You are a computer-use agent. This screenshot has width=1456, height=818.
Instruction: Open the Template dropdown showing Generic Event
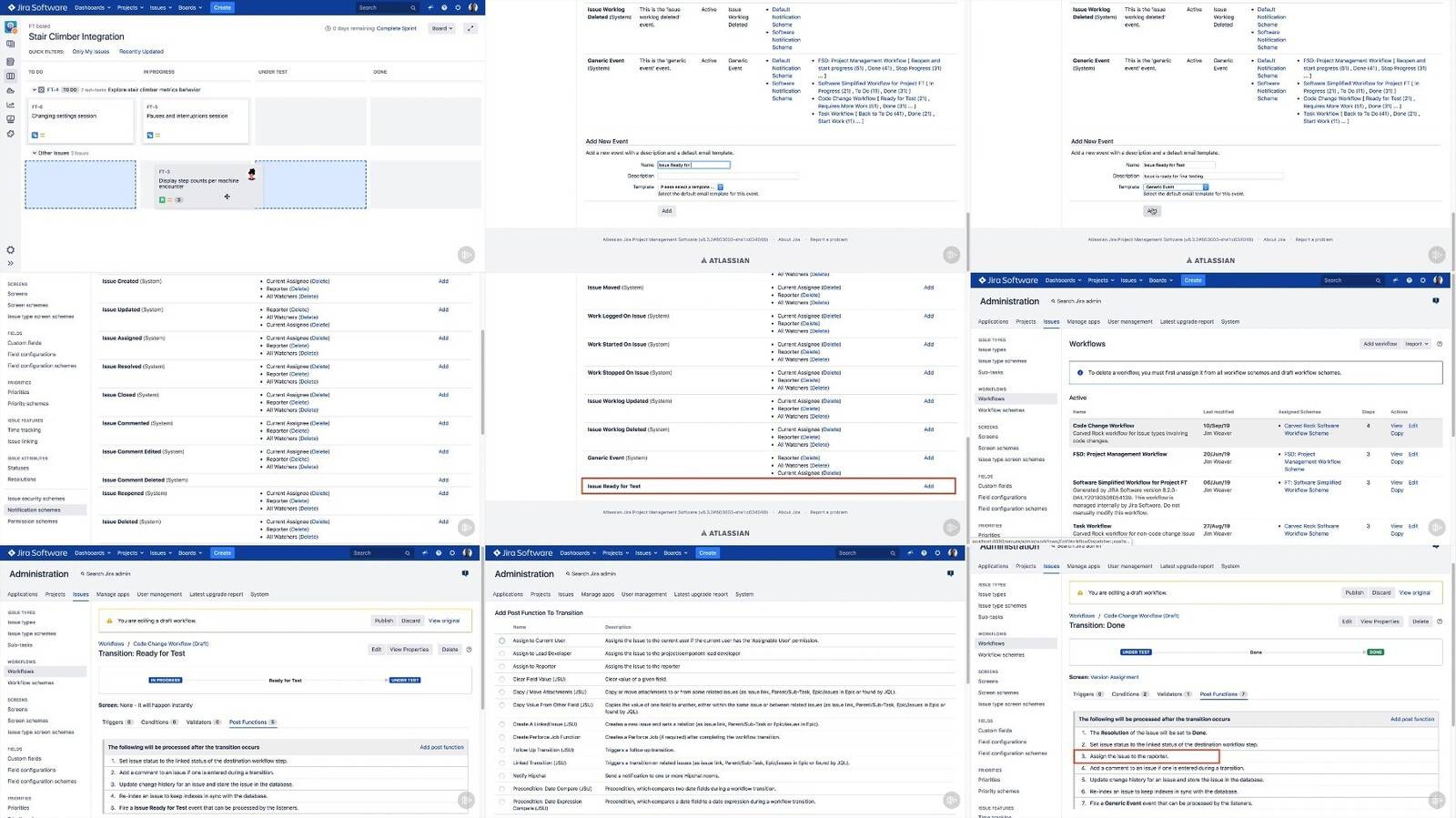pyautogui.click(x=1176, y=187)
